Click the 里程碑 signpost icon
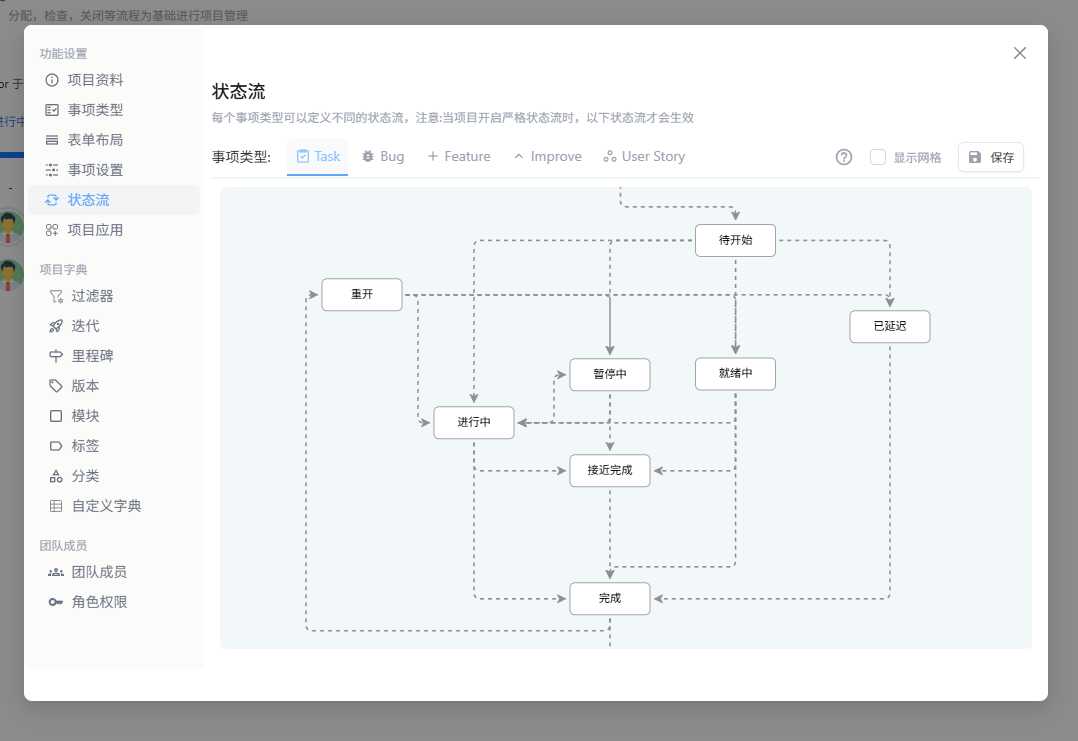Image resolution: width=1078 pixels, height=741 pixels. point(56,356)
